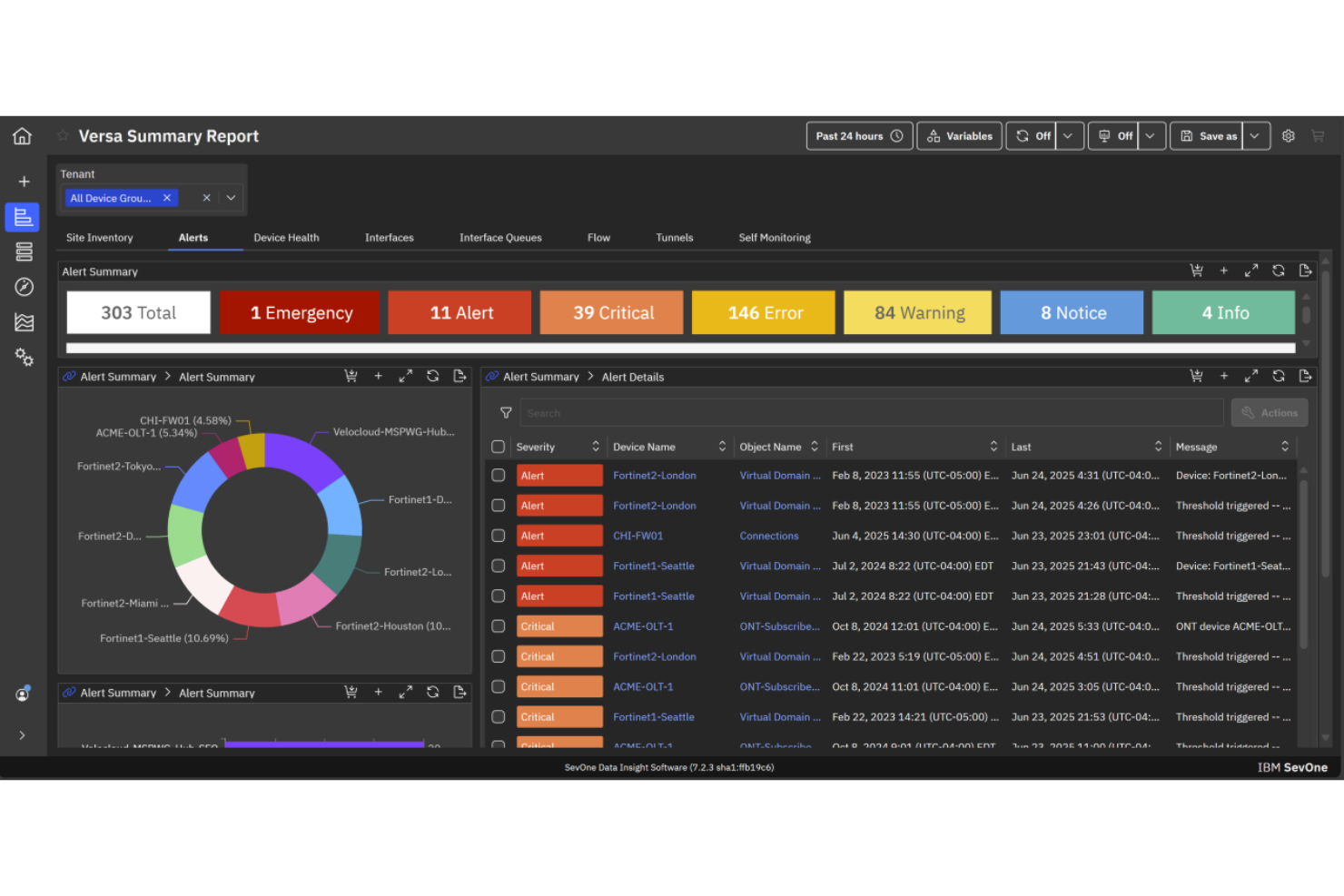Refresh the top Alert Summary widget
The image size is (1344, 896).
click(x=1279, y=271)
